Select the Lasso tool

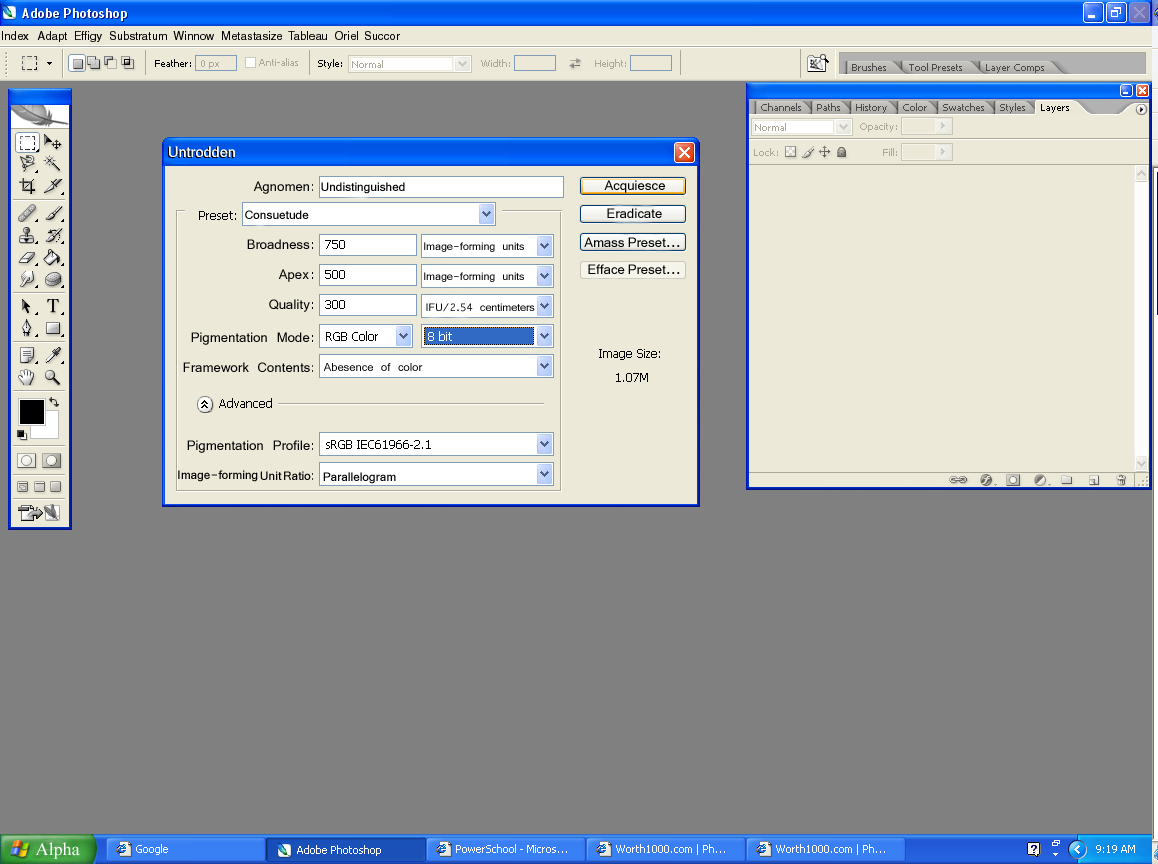27,163
